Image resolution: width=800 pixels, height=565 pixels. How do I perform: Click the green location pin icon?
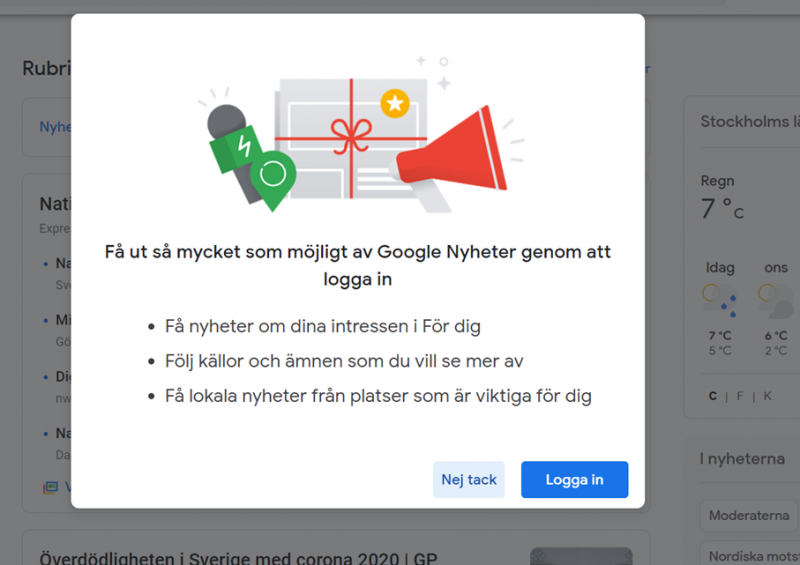point(273,180)
